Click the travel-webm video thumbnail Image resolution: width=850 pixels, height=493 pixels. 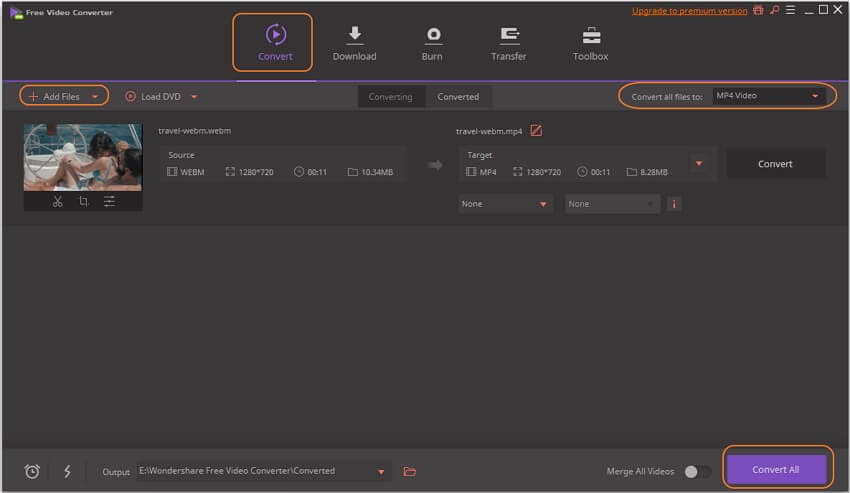pyautogui.click(x=83, y=157)
